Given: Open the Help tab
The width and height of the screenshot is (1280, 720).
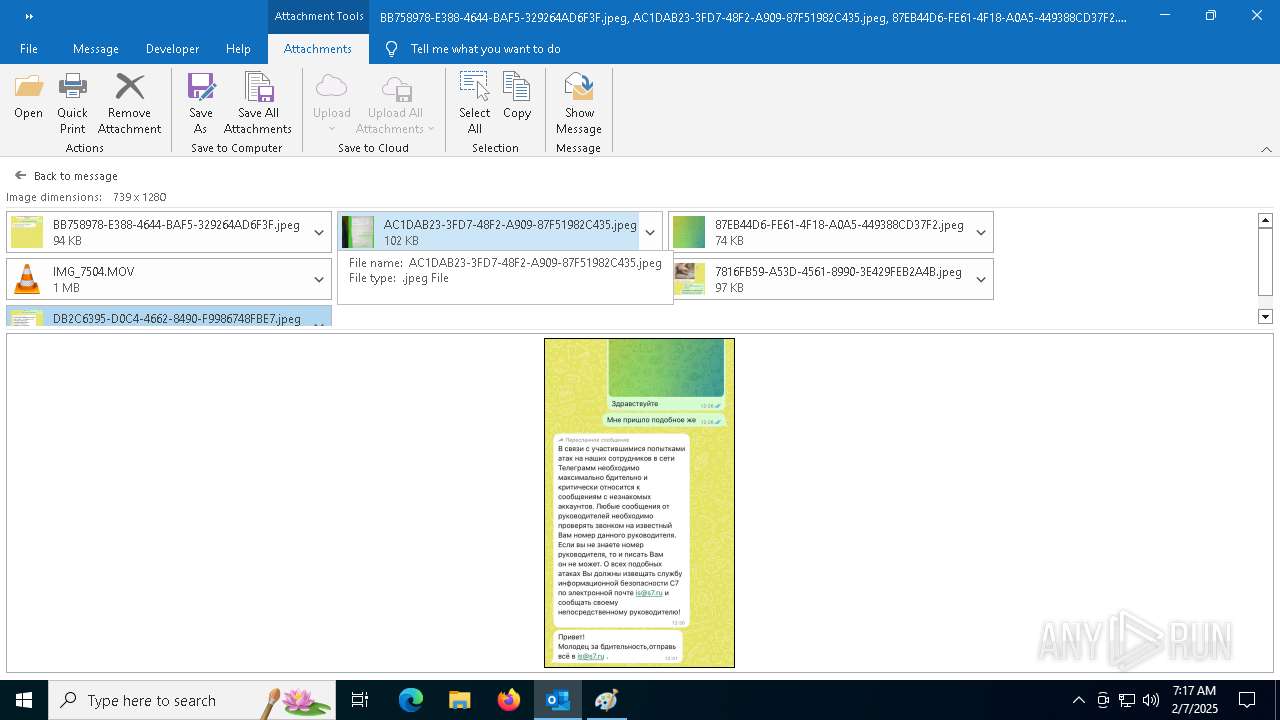Looking at the screenshot, I should coord(238,49).
